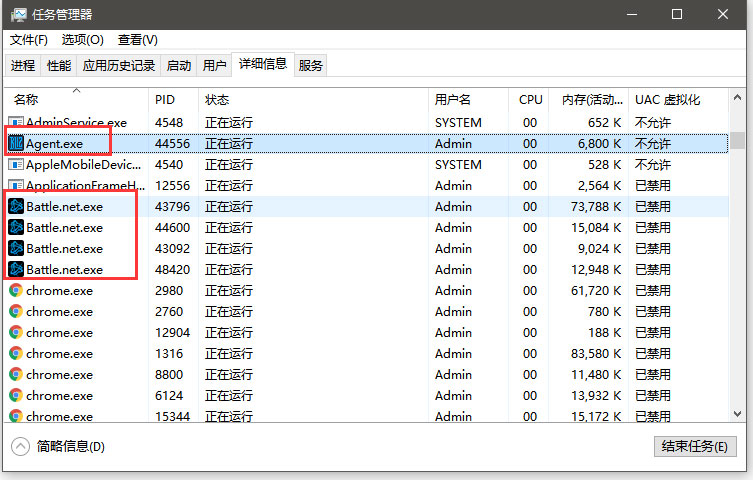Open the 选项(O) menu

[82, 40]
